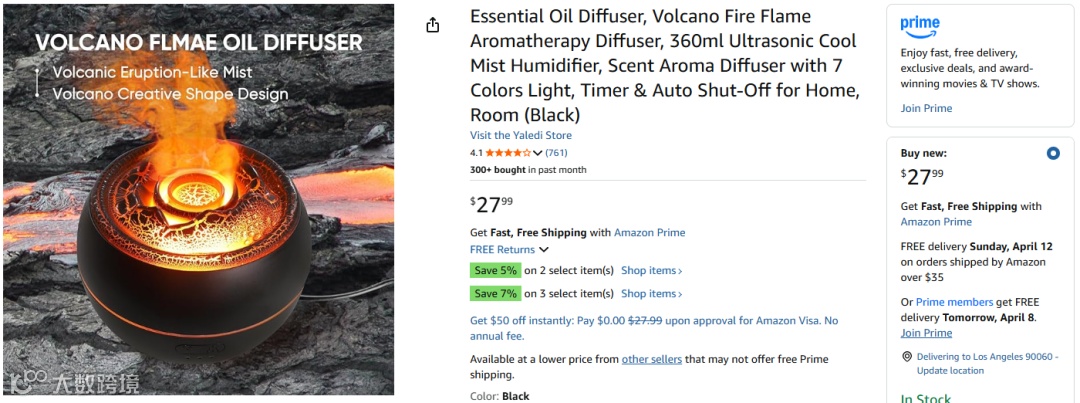The height and width of the screenshot is (403, 1080).
Task: Click the share icon beside product image
Action: point(432,26)
